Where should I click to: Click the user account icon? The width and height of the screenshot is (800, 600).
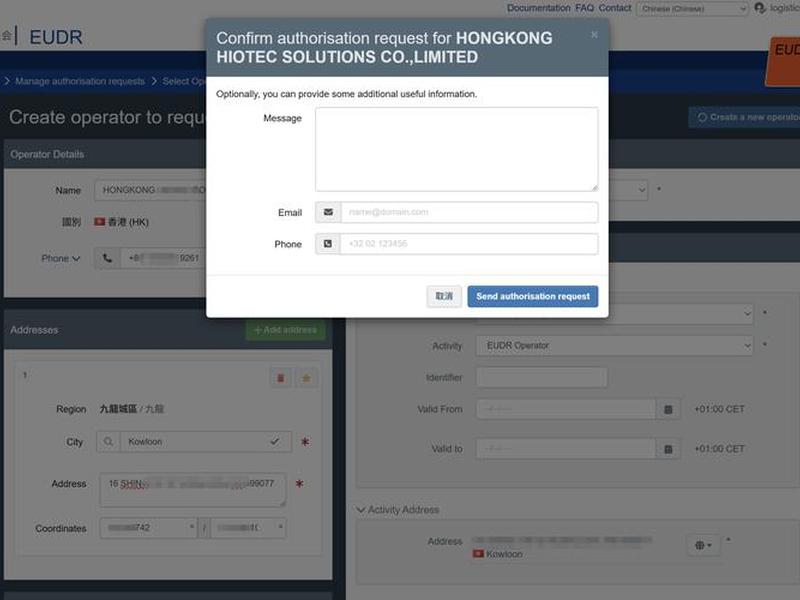coord(760,8)
